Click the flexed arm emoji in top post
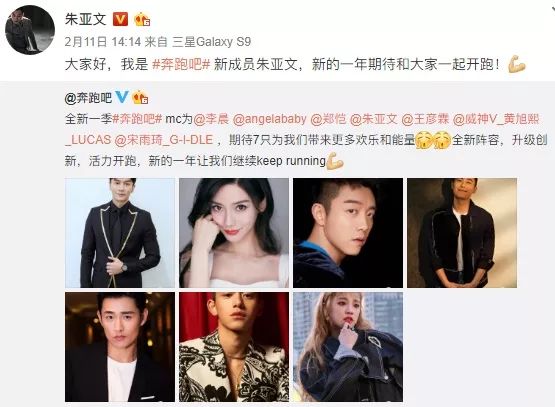The width and height of the screenshot is (555, 407). click(516, 65)
